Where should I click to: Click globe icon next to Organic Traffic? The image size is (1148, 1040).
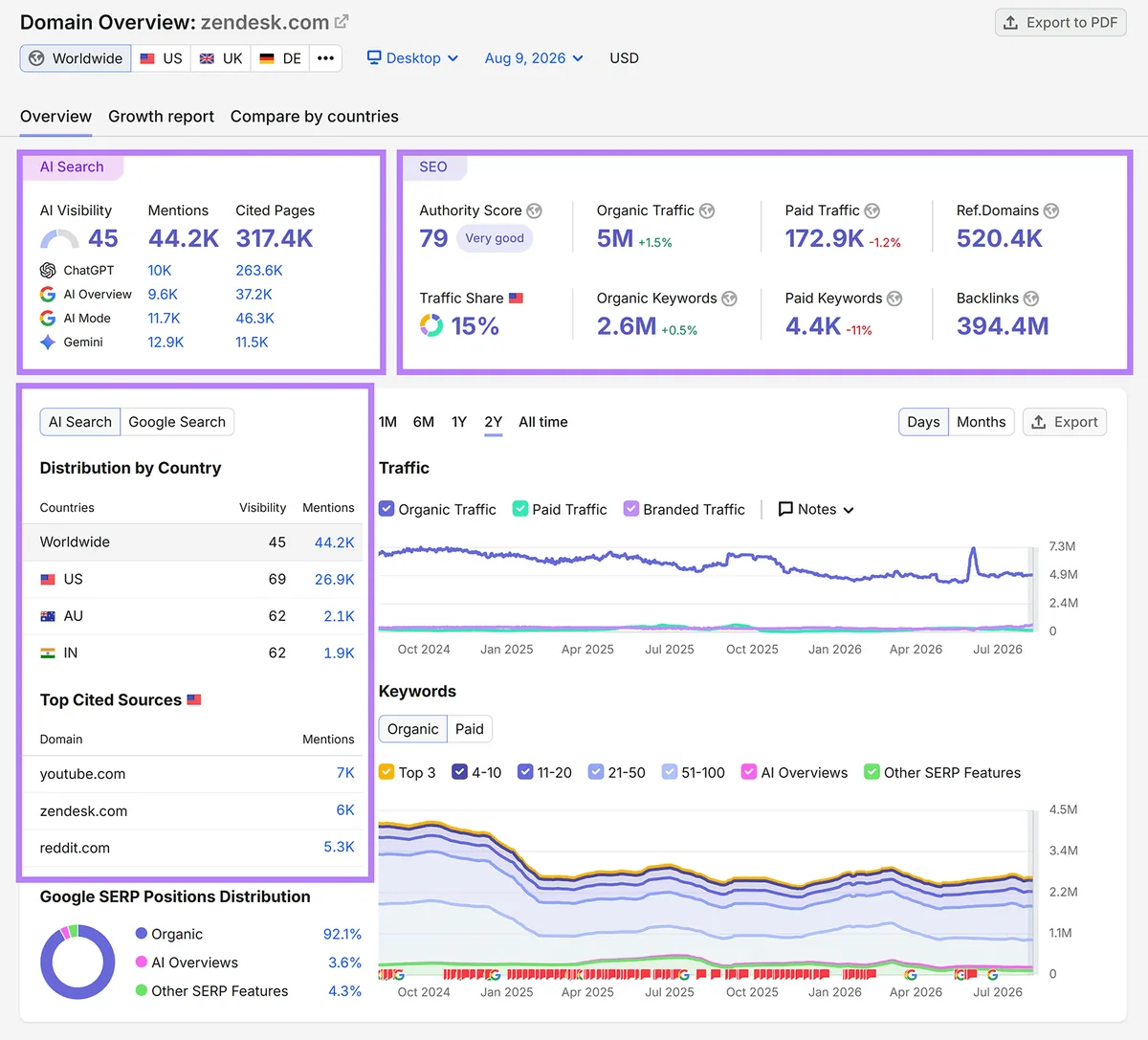707,210
